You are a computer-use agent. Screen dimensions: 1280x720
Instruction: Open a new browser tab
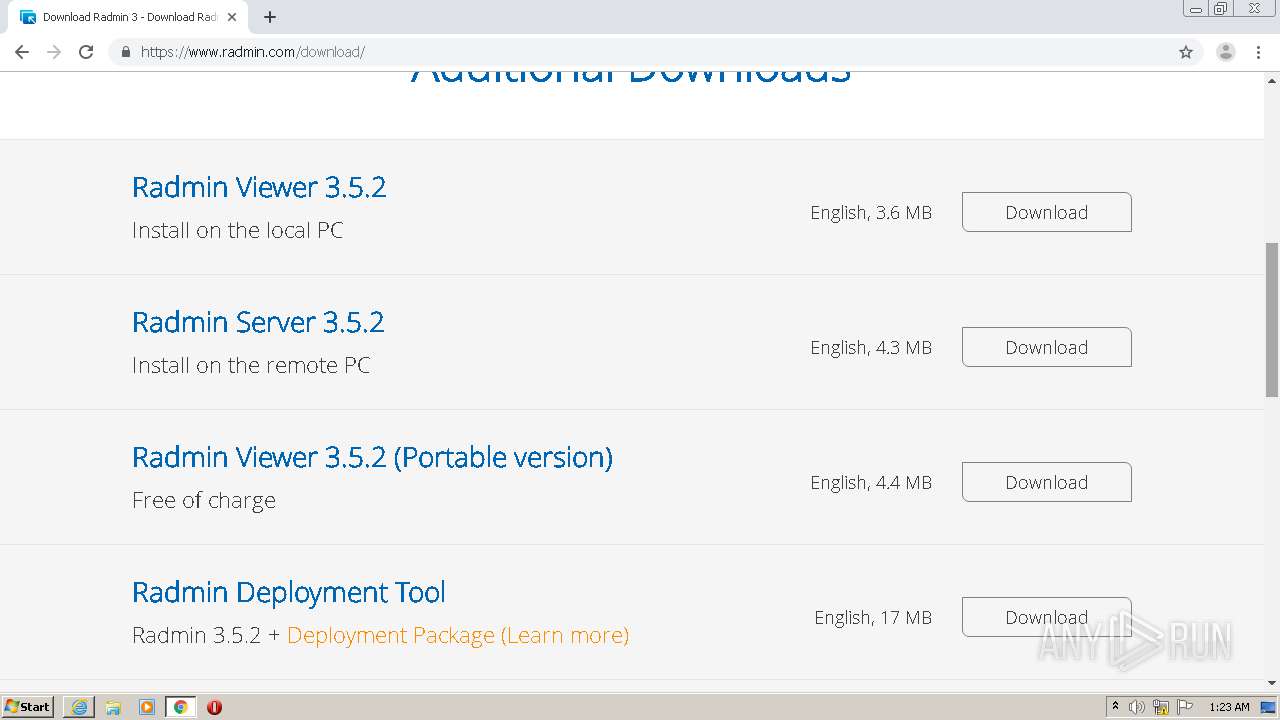click(270, 17)
